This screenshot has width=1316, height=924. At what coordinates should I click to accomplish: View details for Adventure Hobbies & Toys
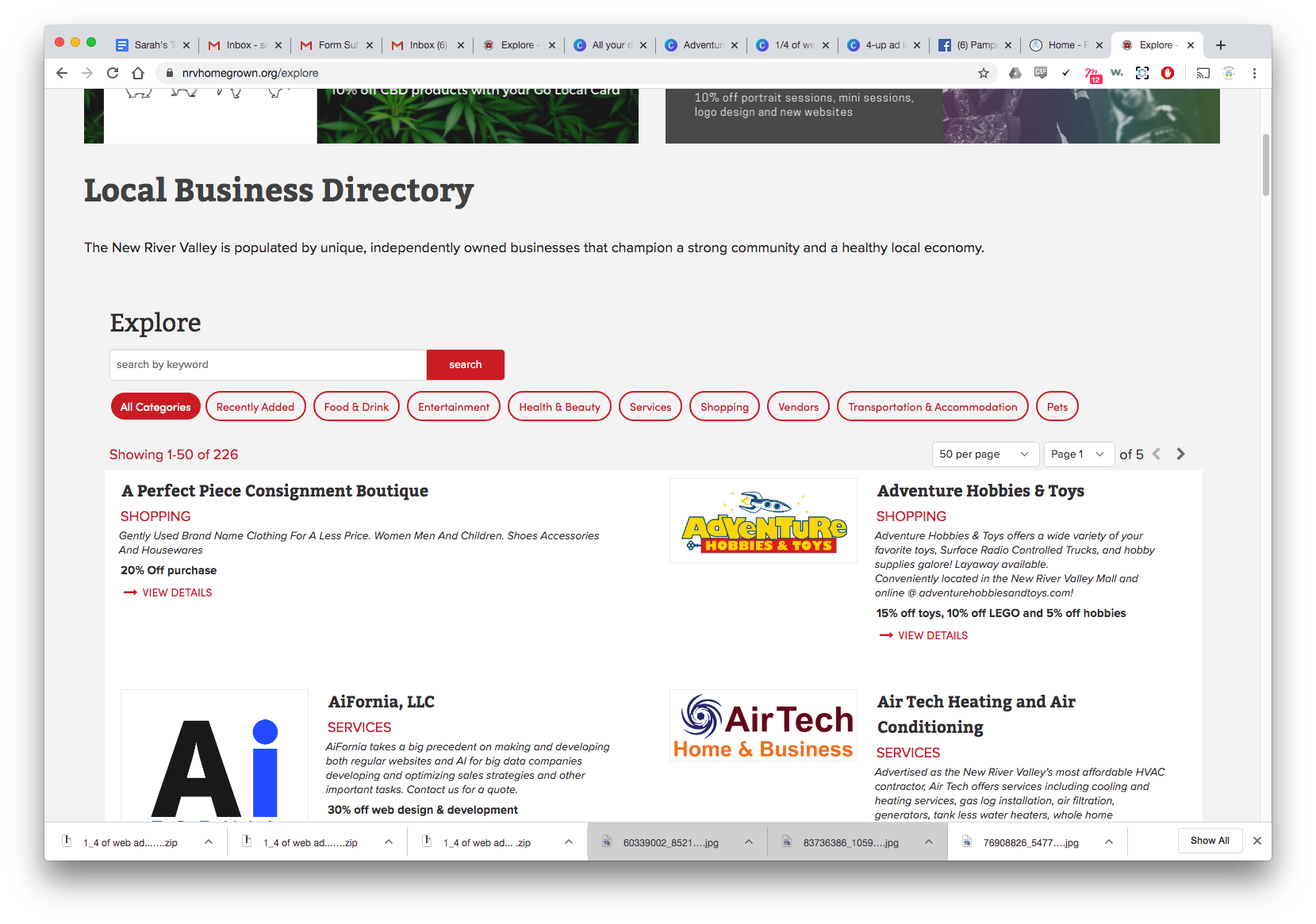(x=924, y=635)
